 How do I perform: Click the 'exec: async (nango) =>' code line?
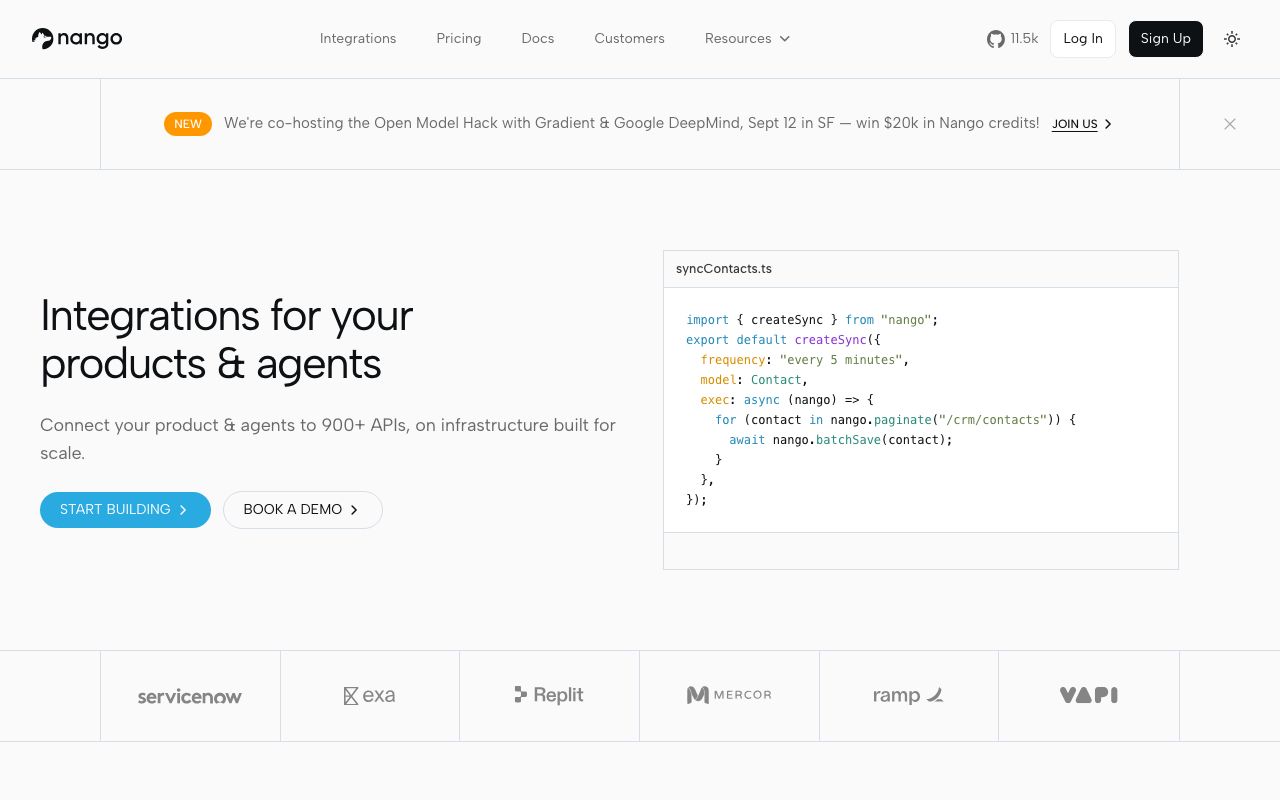[x=787, y=400]
